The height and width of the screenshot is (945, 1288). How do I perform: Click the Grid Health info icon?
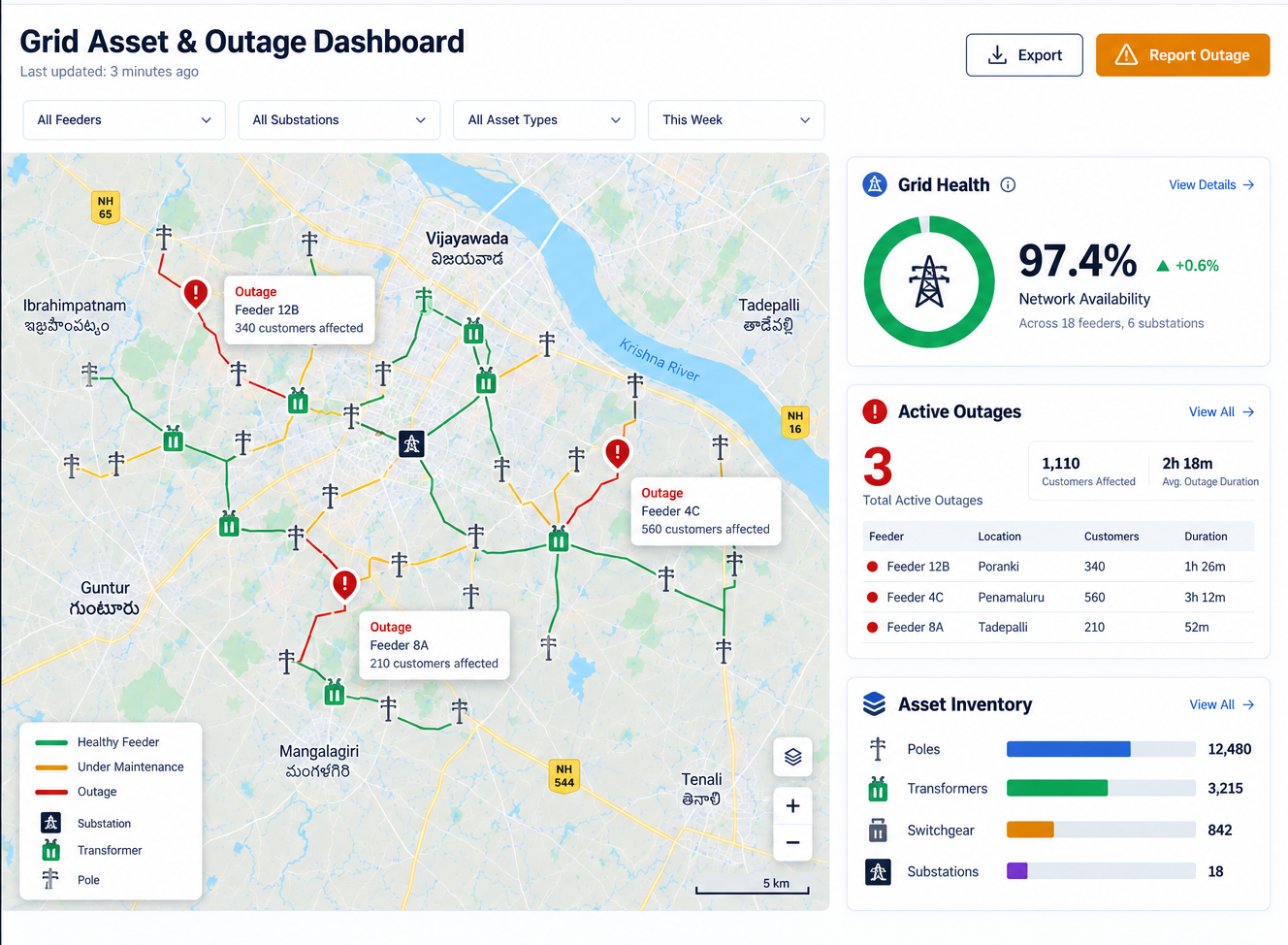coord(1008,184)
